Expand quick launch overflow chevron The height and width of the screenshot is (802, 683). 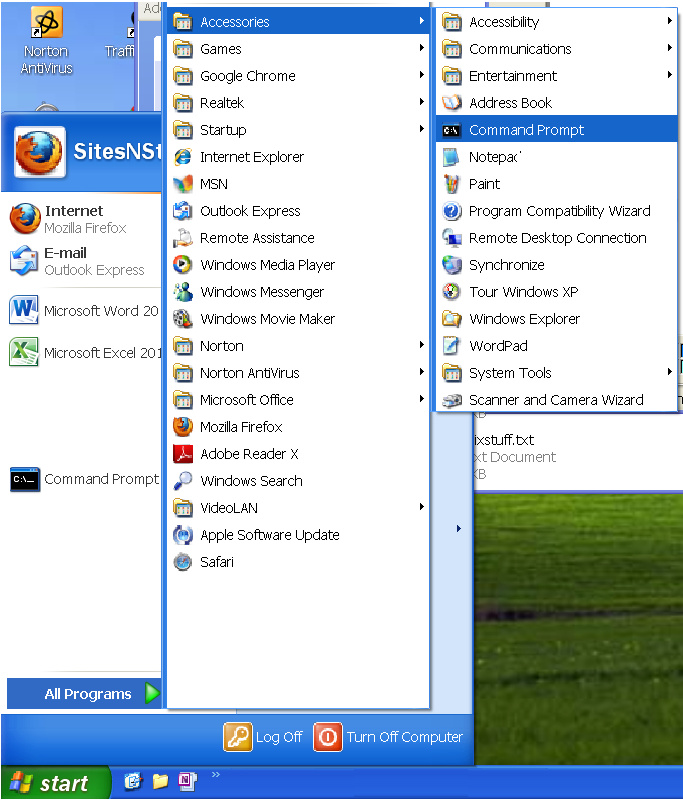(216, 774)
